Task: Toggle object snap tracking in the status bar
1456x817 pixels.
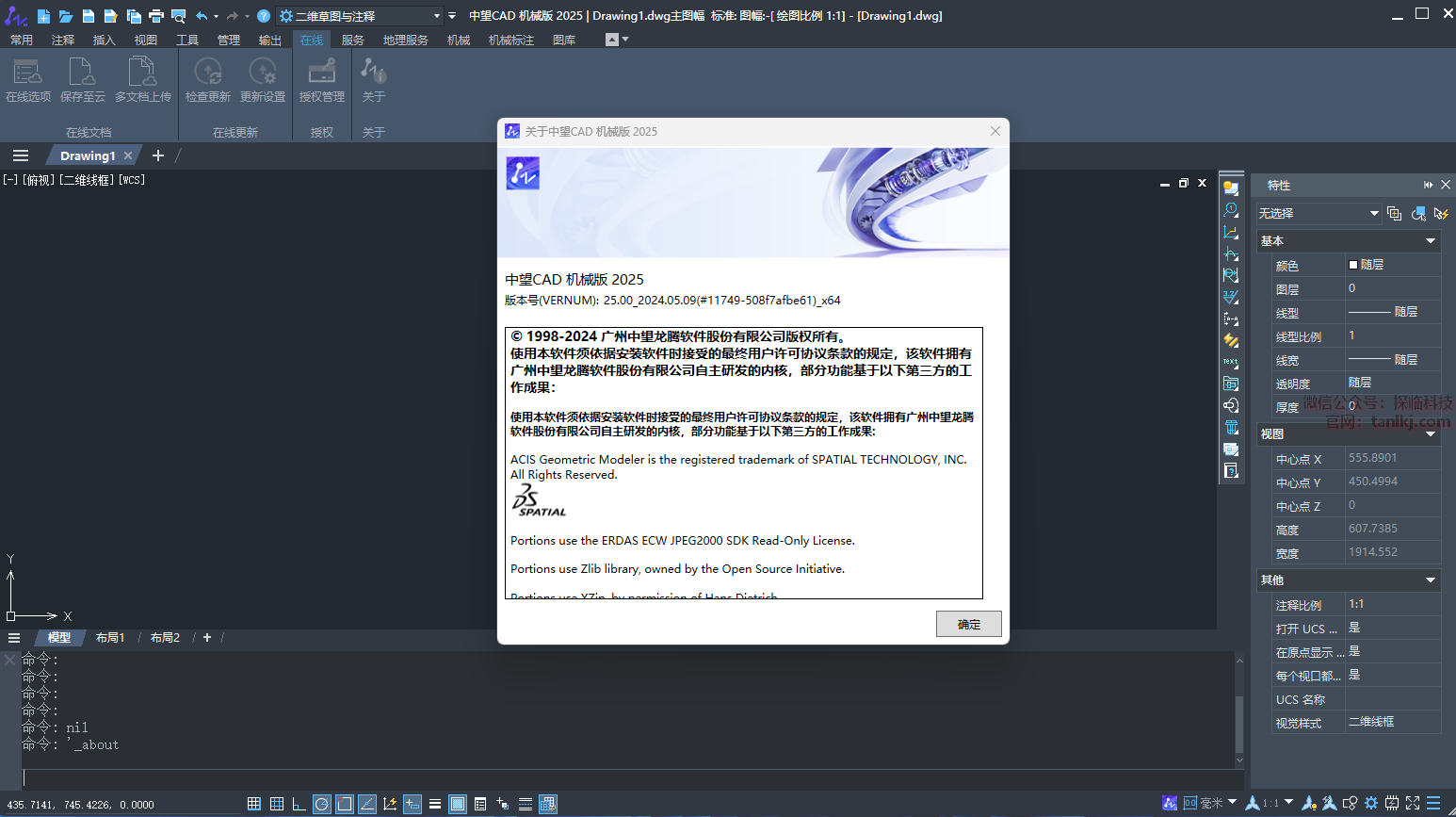Action: (x=367, y=804)
